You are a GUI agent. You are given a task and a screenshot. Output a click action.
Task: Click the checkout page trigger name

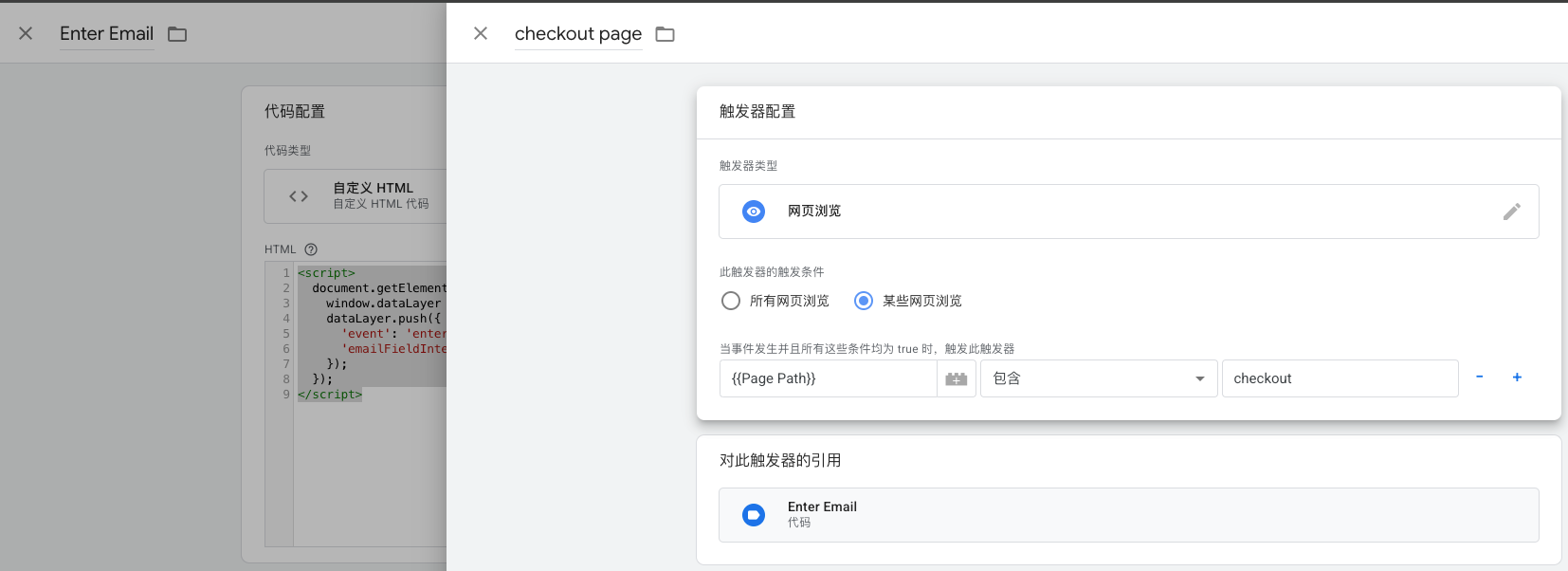pyautogui.click(x=577, y=34)
